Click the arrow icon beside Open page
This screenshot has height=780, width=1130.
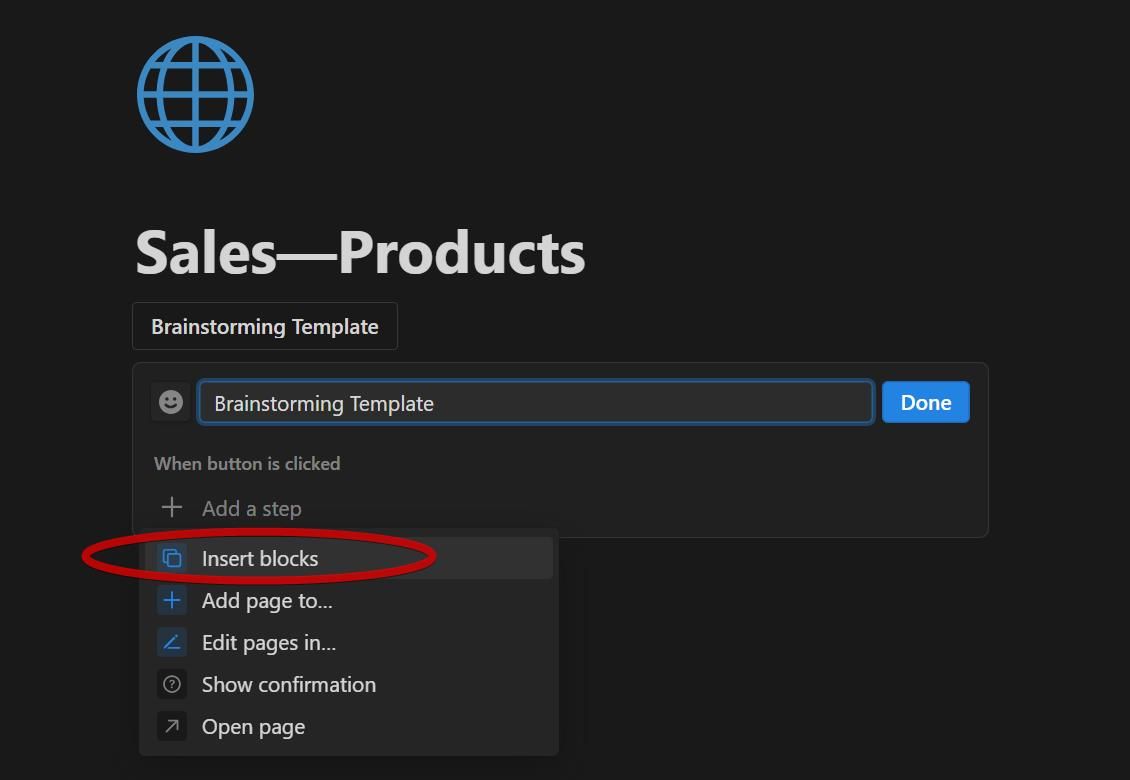[x=171, y=726]
